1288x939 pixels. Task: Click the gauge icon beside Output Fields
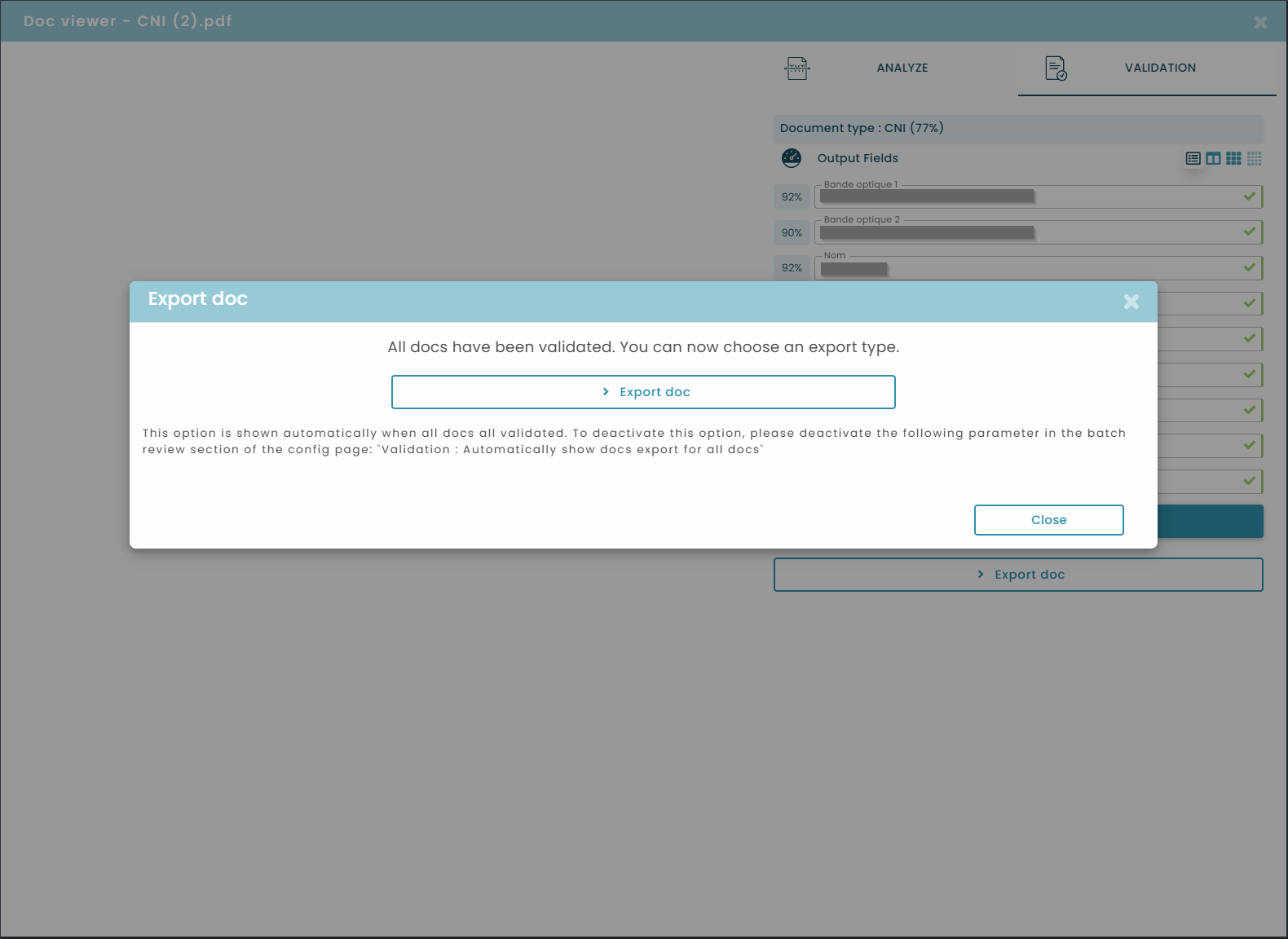(791, 158)
